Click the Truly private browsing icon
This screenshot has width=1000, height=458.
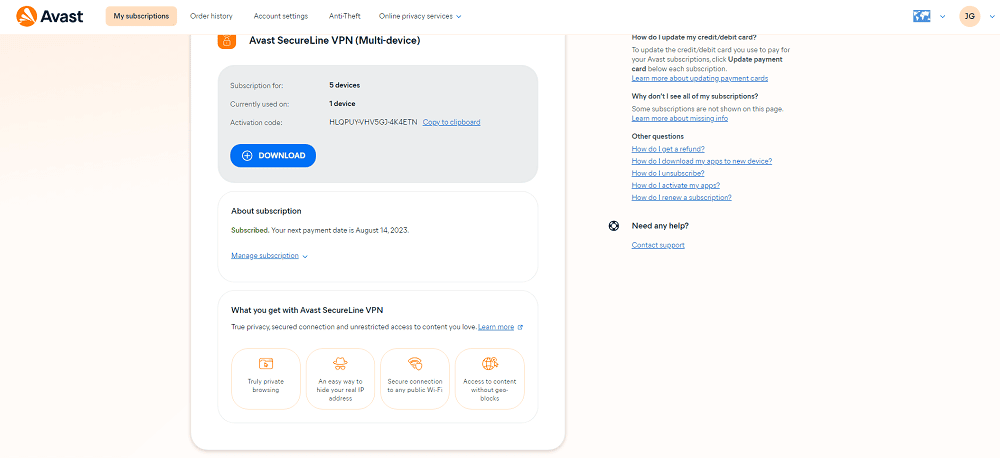point(266,364)
